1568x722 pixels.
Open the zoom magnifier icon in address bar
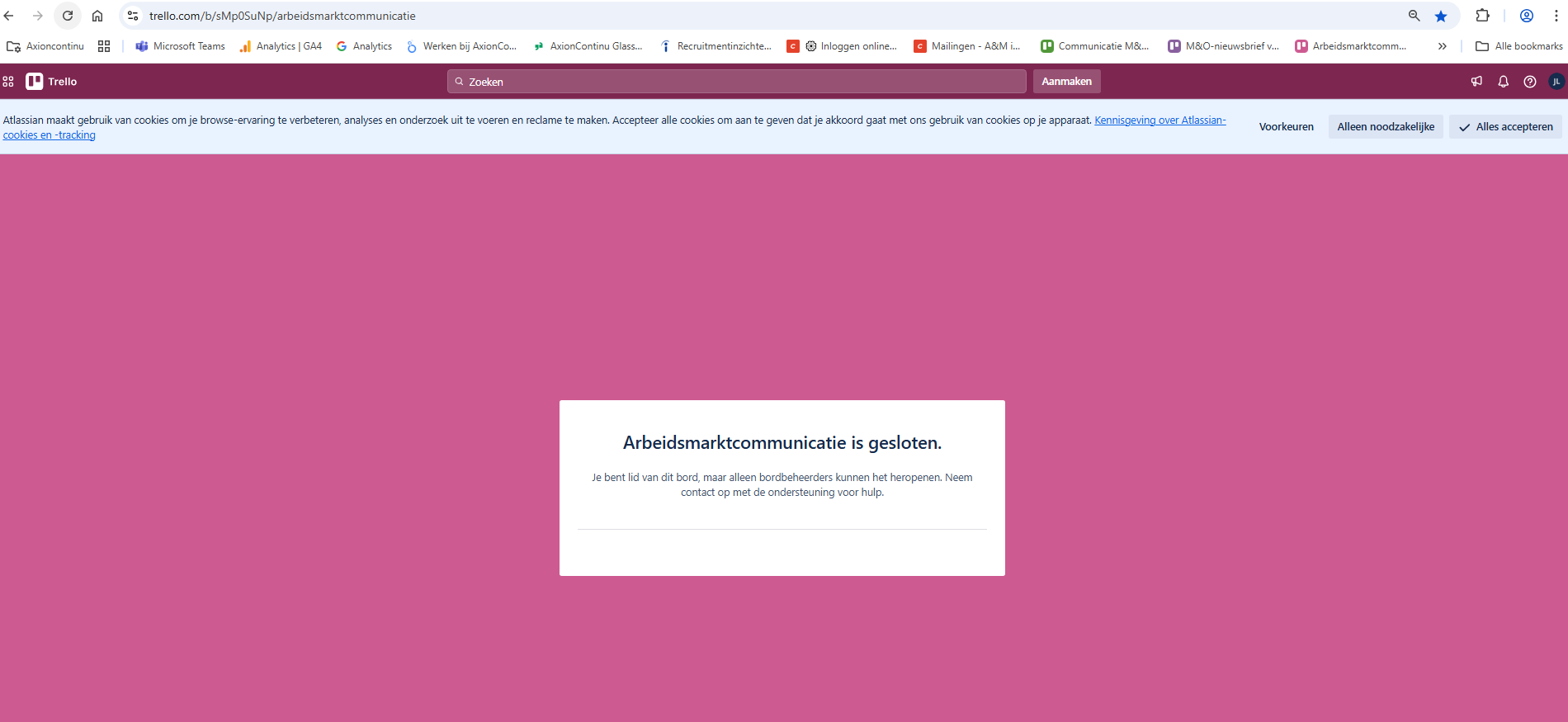1414,16
